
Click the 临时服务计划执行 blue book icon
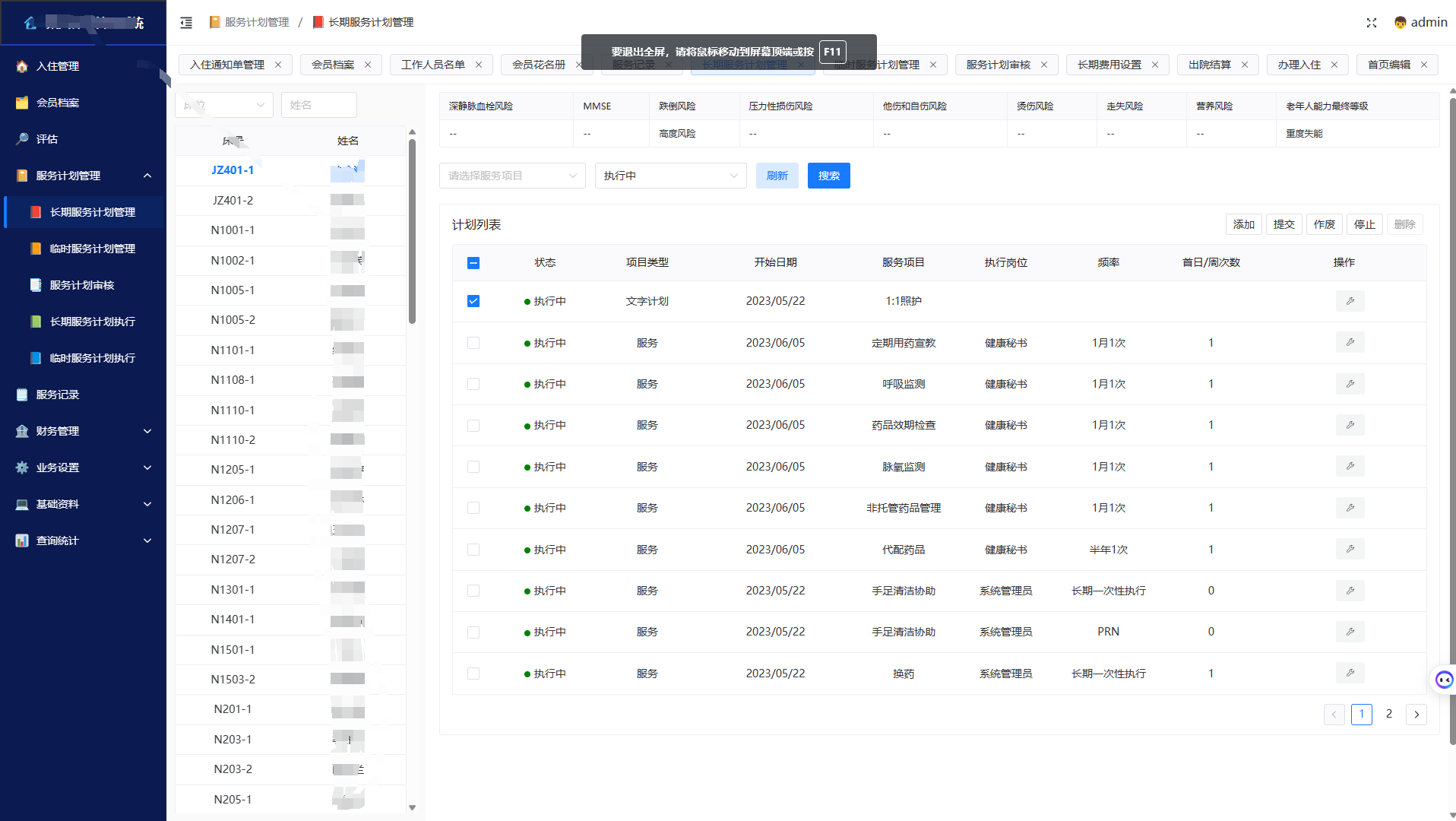tap(36, 358)
